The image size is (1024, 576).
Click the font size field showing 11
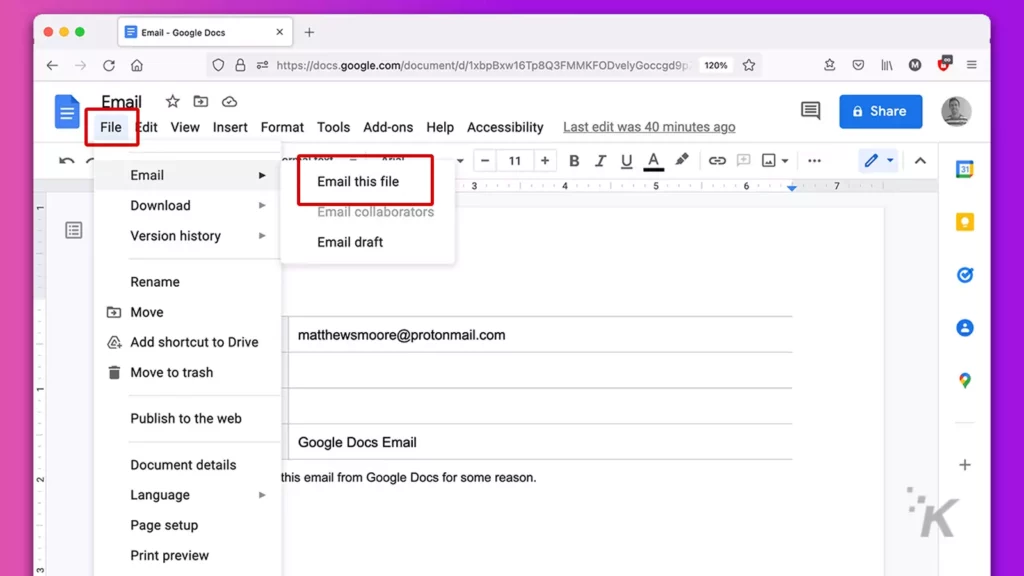(515, 161)
